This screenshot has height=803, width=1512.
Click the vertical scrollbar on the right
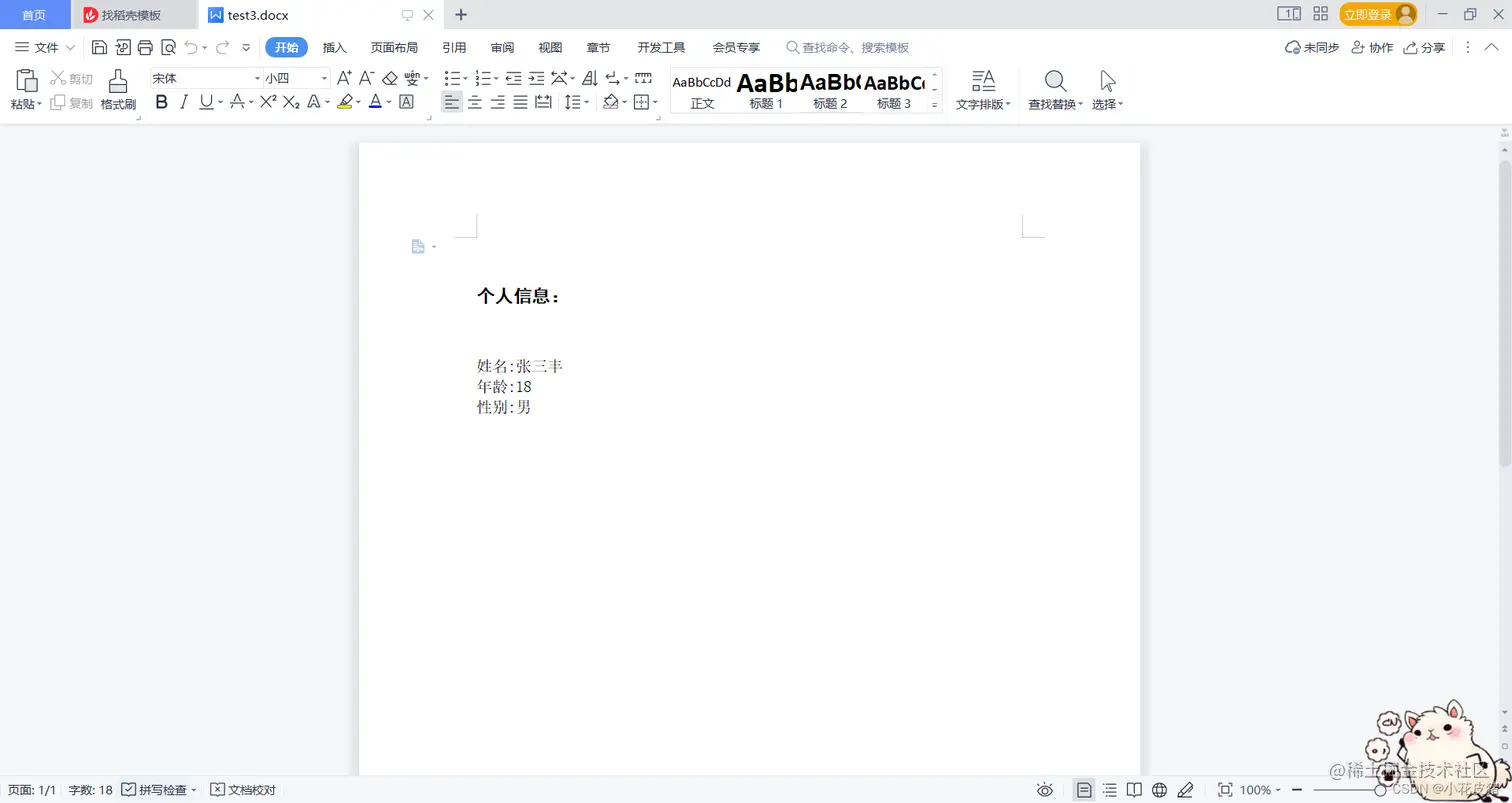point(1504,312)
